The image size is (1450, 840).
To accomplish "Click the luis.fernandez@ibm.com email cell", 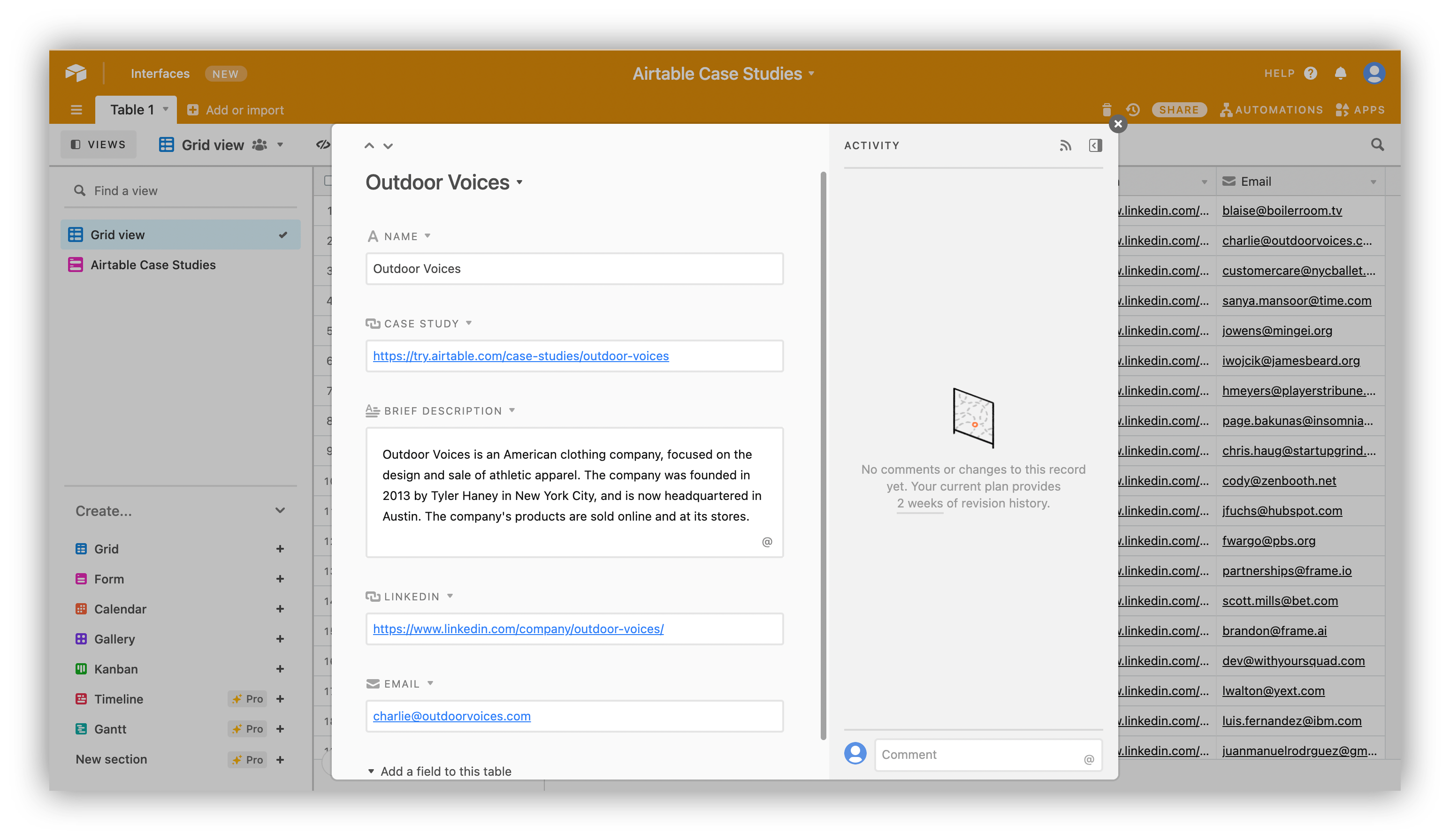I will [x=1300, y=720].
